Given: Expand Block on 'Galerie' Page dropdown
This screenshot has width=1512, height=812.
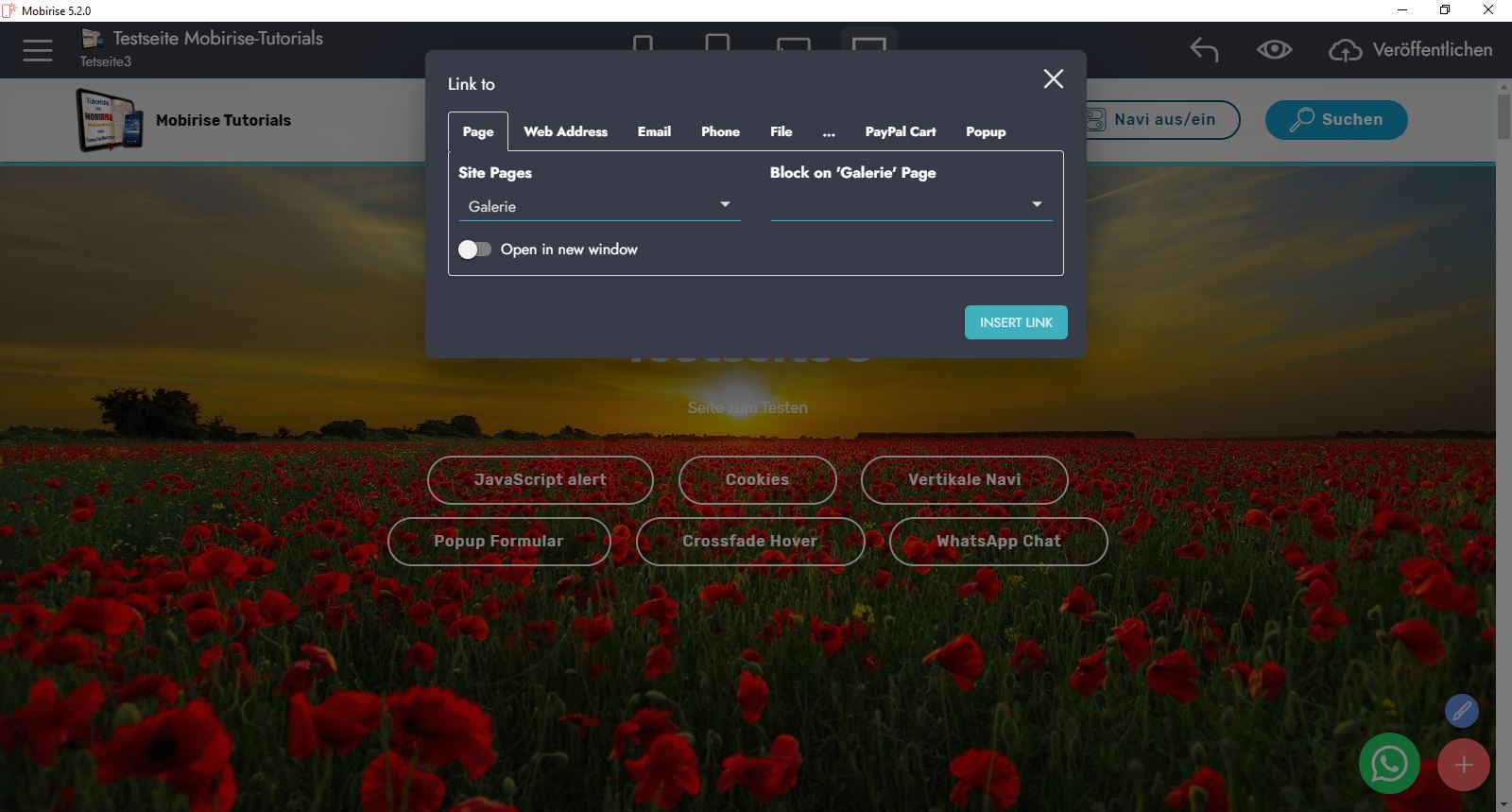Looking at the screenshot, I should point(910,205).
